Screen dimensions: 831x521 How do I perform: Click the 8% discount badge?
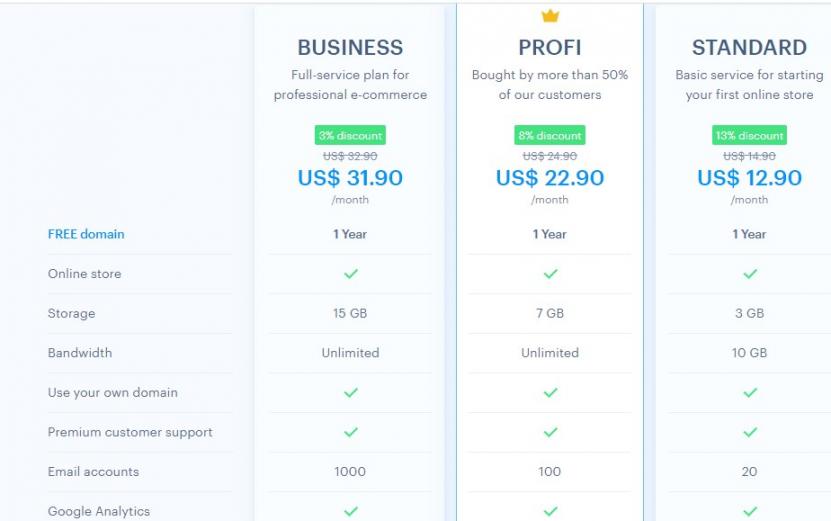tap(550, 135)
